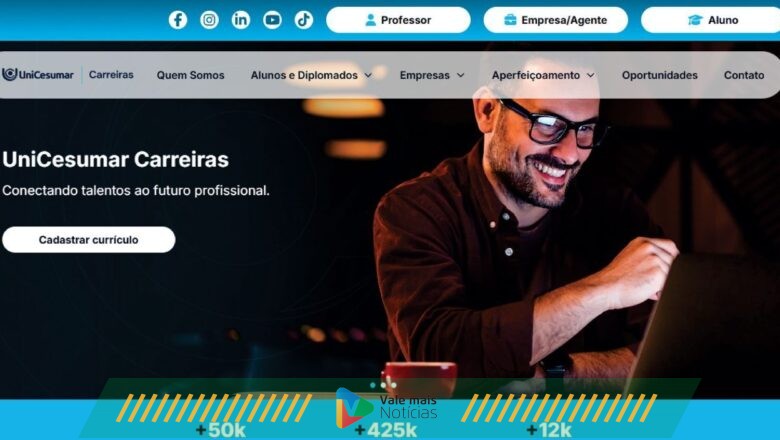
Task: Open the Instagram social icon
Action: pyautogui.click(x=209, y=20)
